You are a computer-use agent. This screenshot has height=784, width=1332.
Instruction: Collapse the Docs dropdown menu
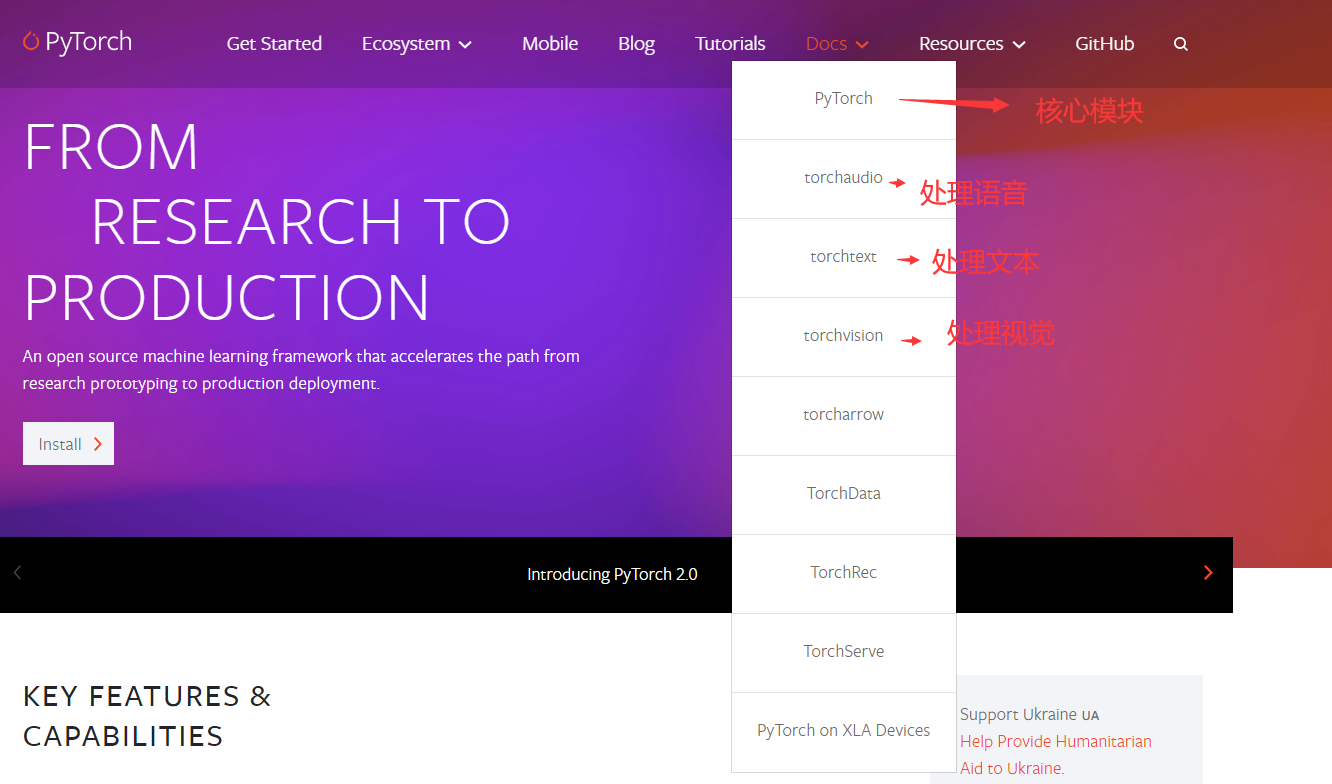837,44
